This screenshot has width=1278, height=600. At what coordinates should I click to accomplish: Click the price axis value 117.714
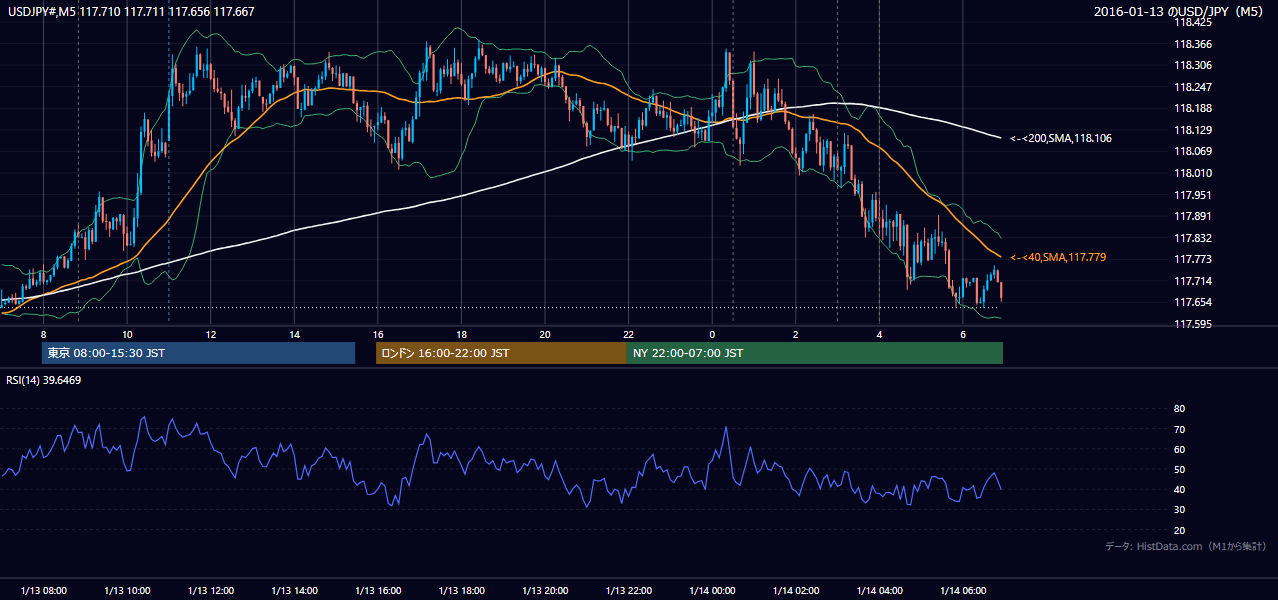1193,281
